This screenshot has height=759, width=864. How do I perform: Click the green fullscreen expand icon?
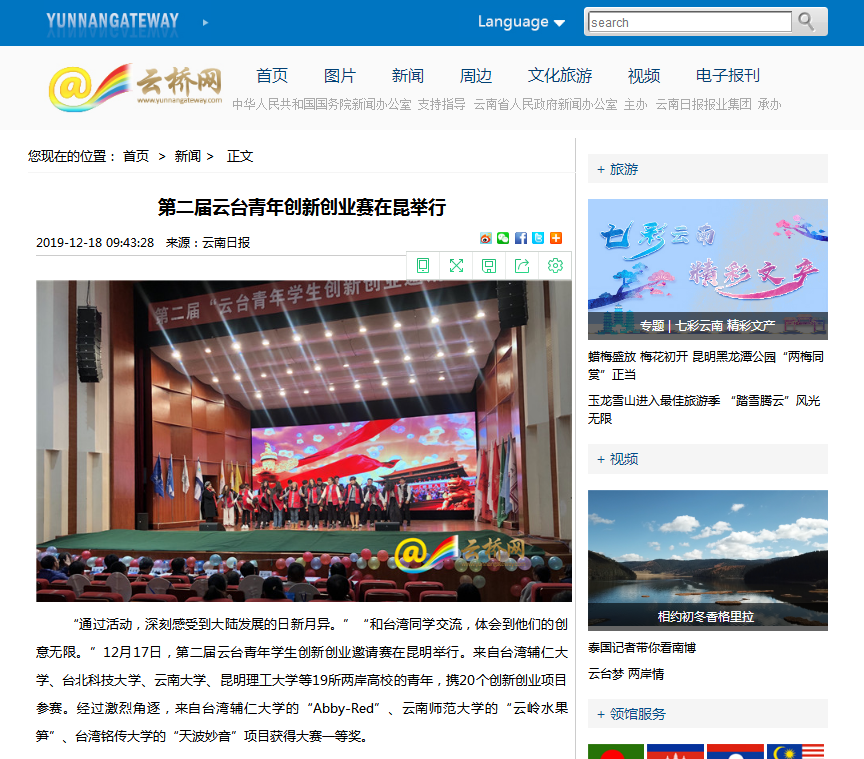(456, 265)
